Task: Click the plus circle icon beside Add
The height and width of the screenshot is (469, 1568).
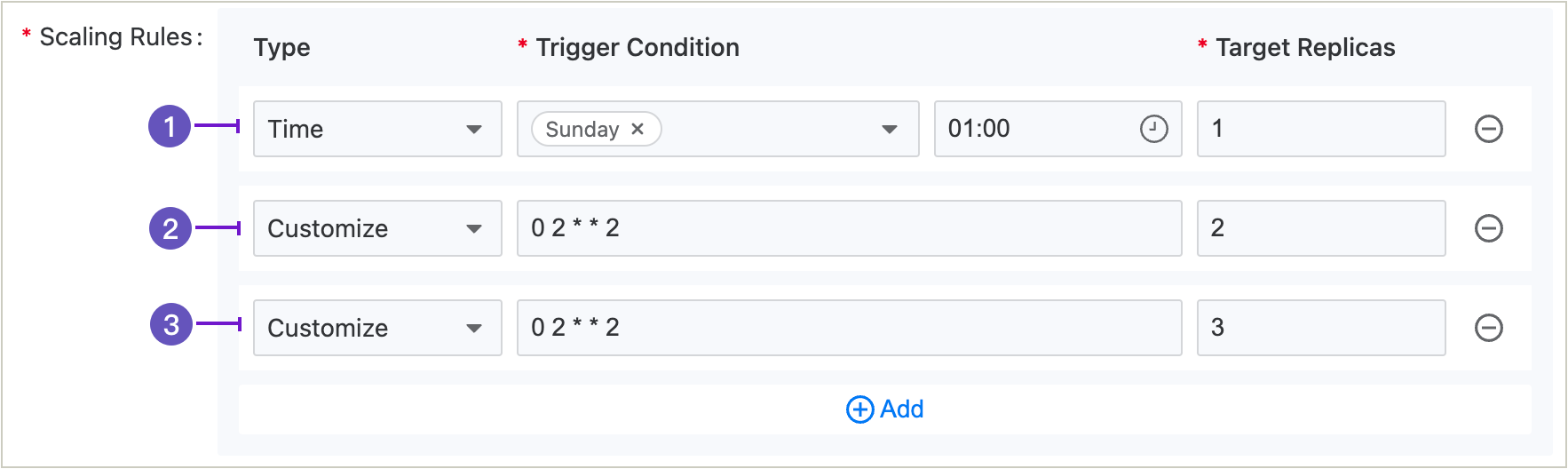Action: (859, 409)
